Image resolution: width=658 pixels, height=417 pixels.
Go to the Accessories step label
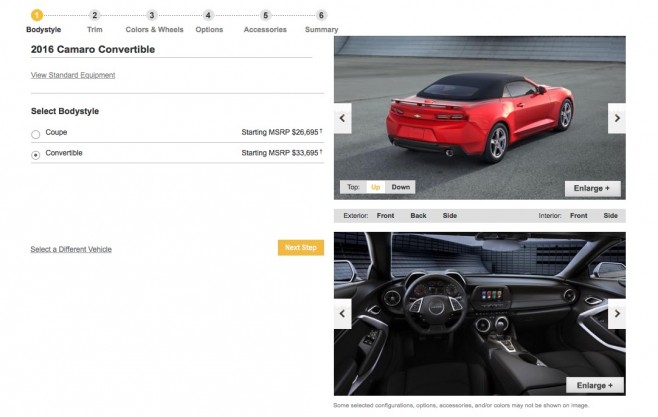265,30
